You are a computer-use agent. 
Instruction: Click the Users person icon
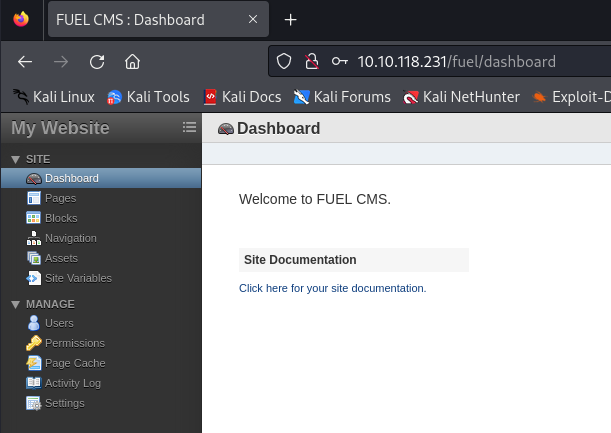point(34,323)
